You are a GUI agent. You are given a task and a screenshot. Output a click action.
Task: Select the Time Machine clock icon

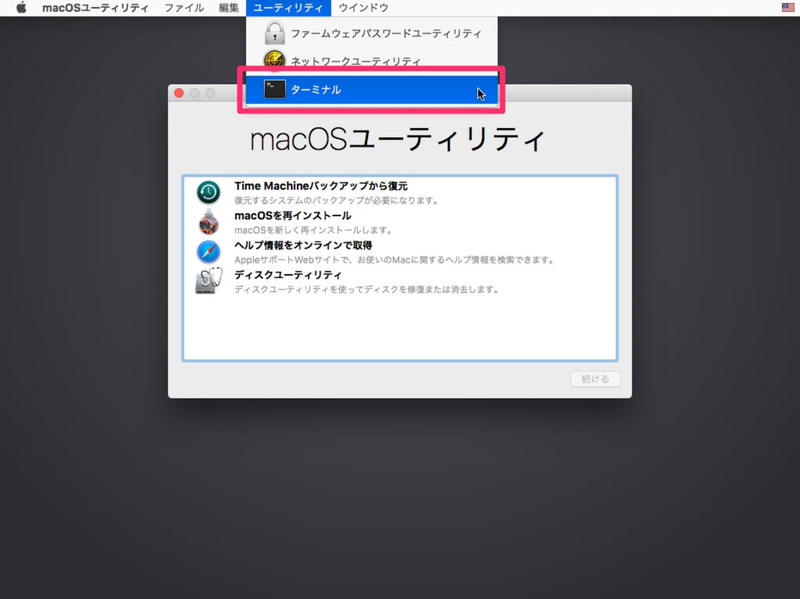point(208,193)
